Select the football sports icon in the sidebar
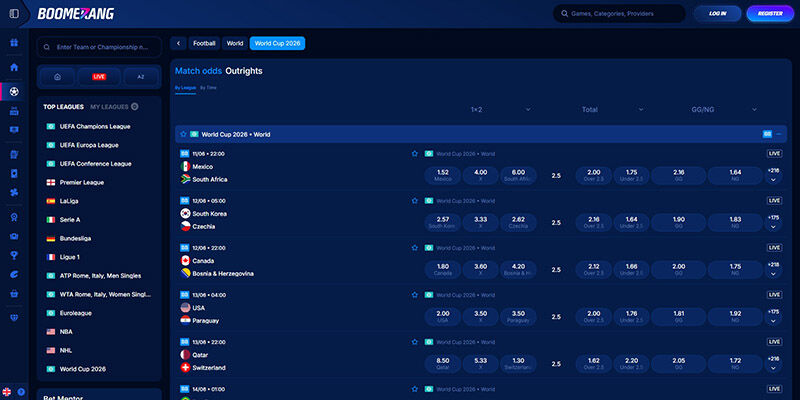This screenshot has height=400, width=800. click(x=14, y=92)
